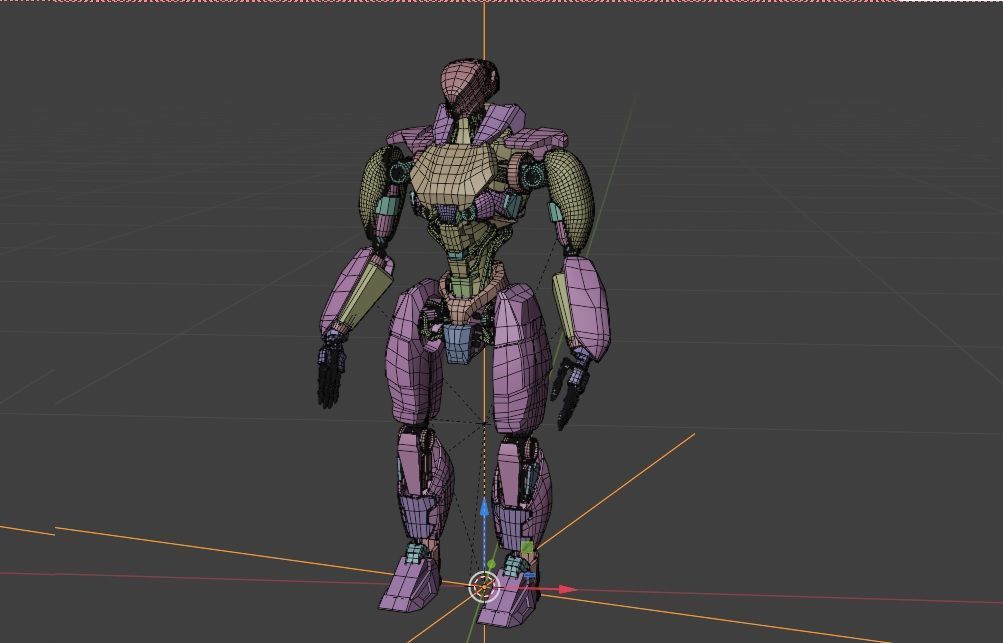The image size is (1003, 643).
Task: Click the white free-move circle of the gizmo
Action: pyautogui.click(x=484, y=587)
